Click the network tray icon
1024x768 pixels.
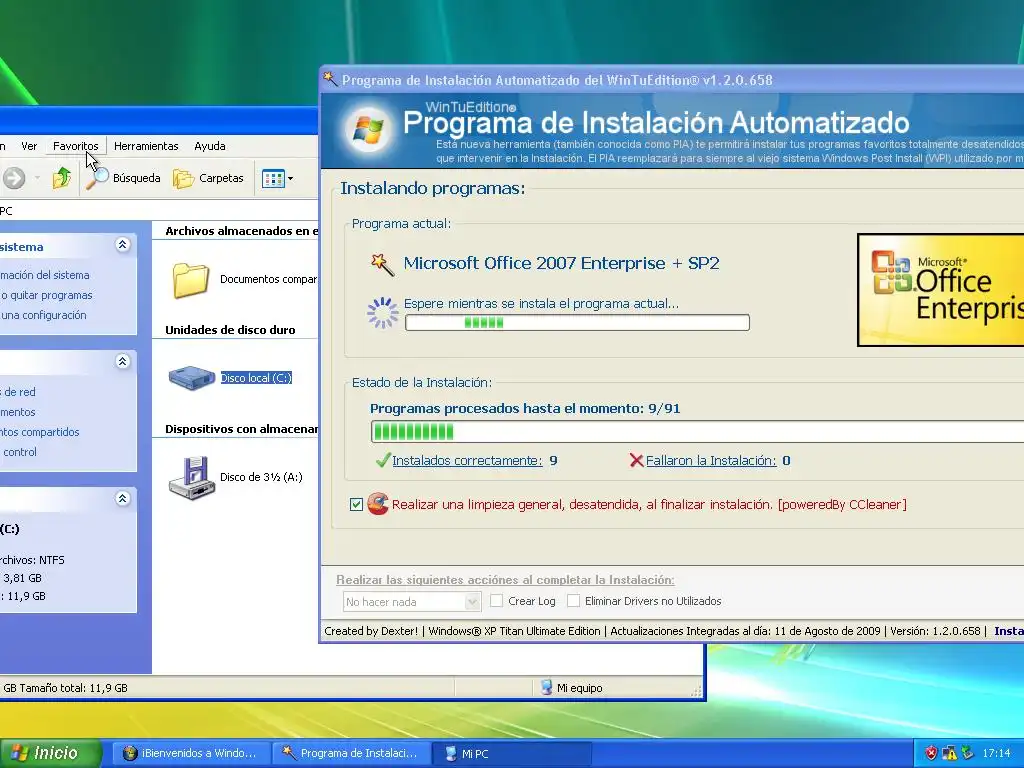tap(950, 753)
